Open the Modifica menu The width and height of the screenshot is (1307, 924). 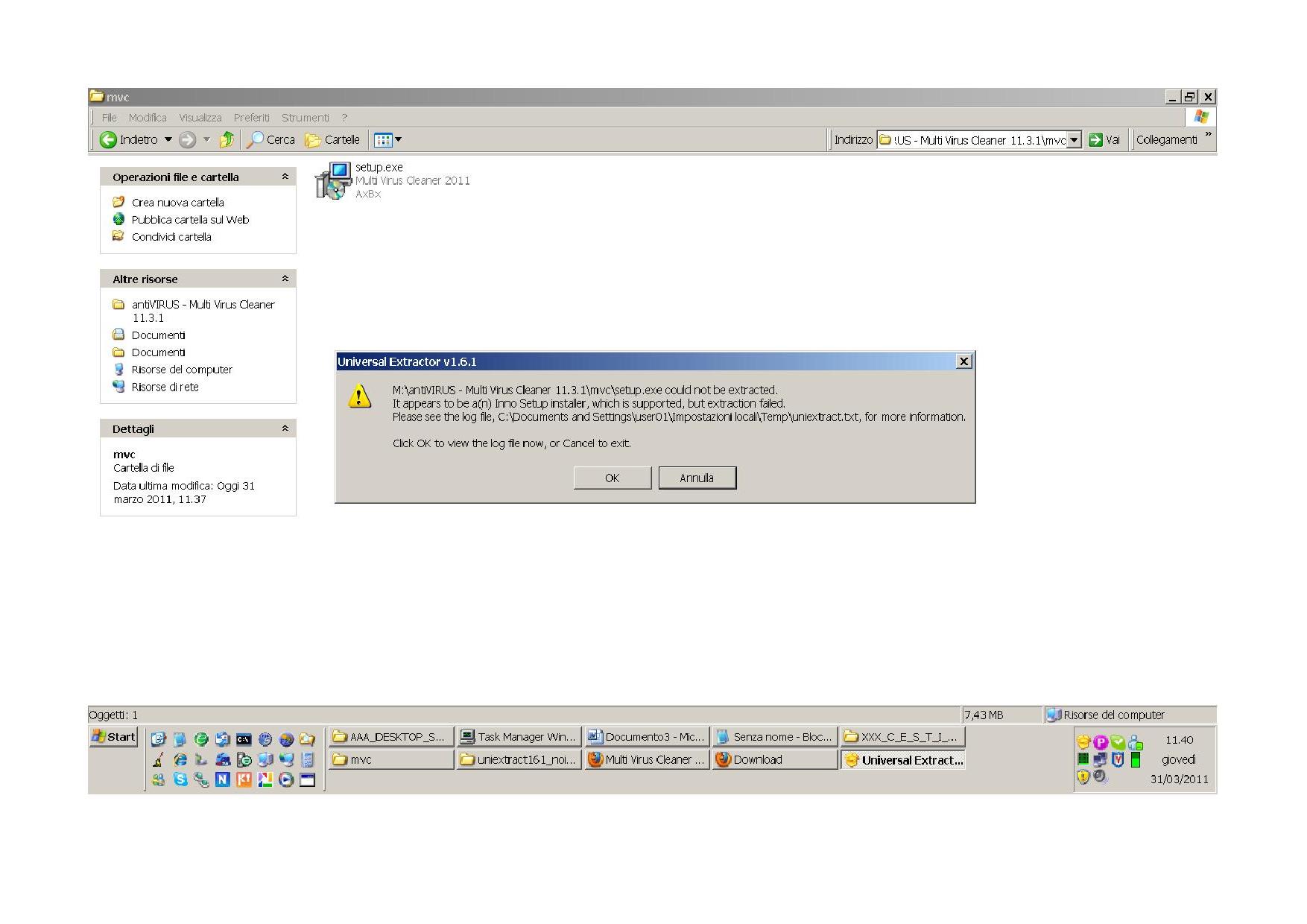pyautogui.click(x=148, y=118)
